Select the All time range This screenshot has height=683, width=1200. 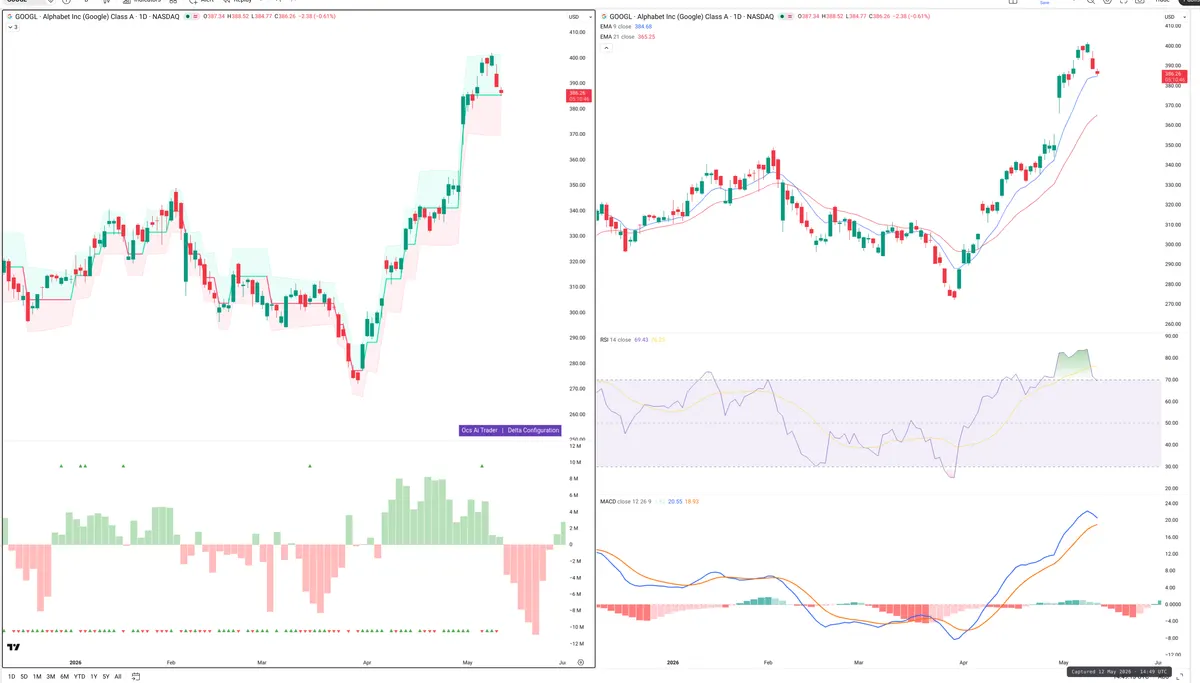(118, 677)
